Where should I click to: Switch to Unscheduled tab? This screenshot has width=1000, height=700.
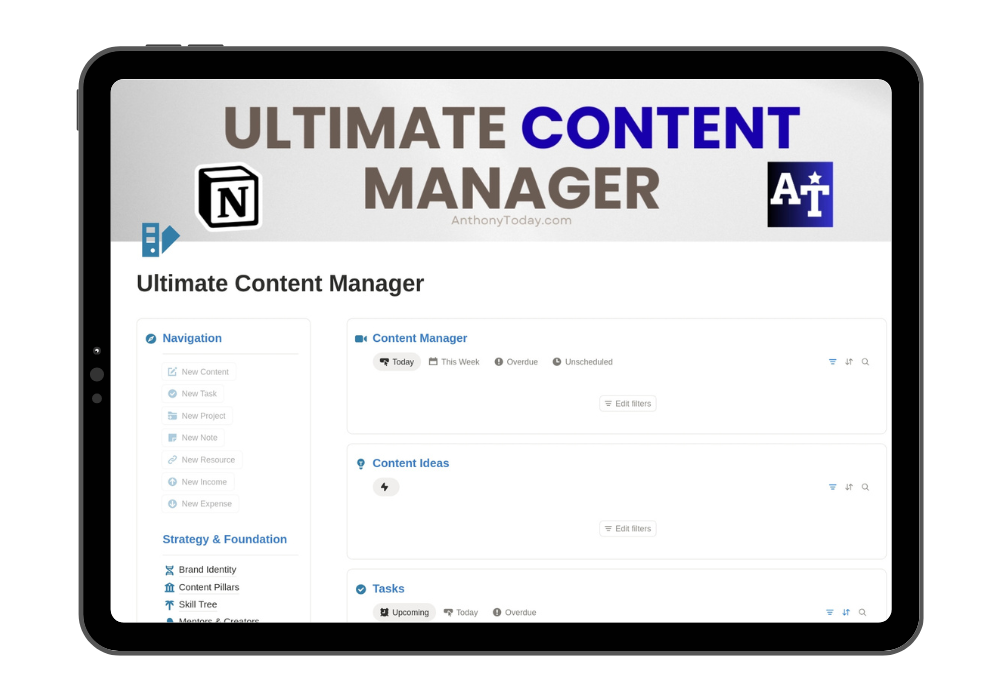coord(582,361)
